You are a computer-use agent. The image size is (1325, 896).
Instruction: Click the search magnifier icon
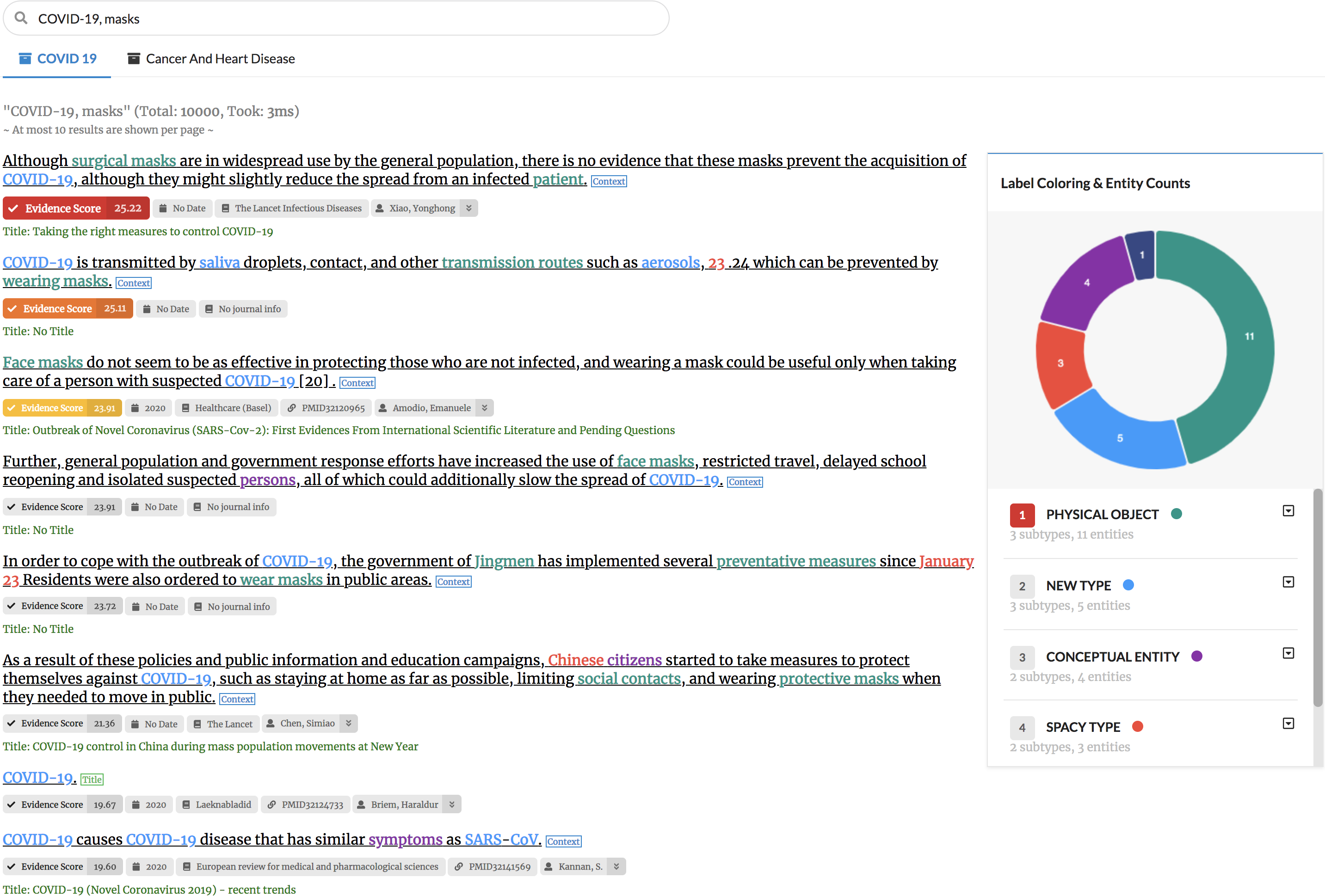point(21,18)
